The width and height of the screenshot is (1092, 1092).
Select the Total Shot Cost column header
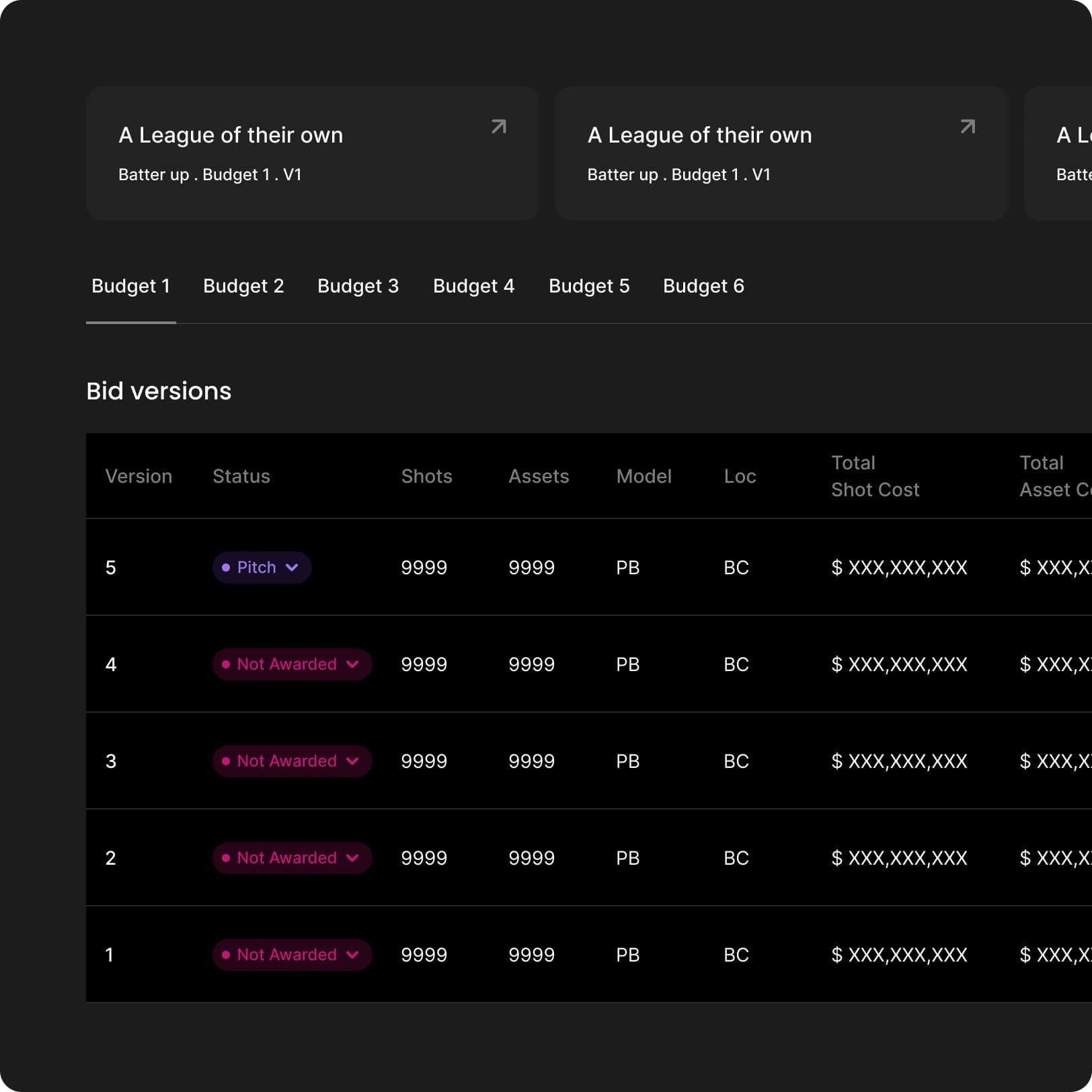point(875,476)
